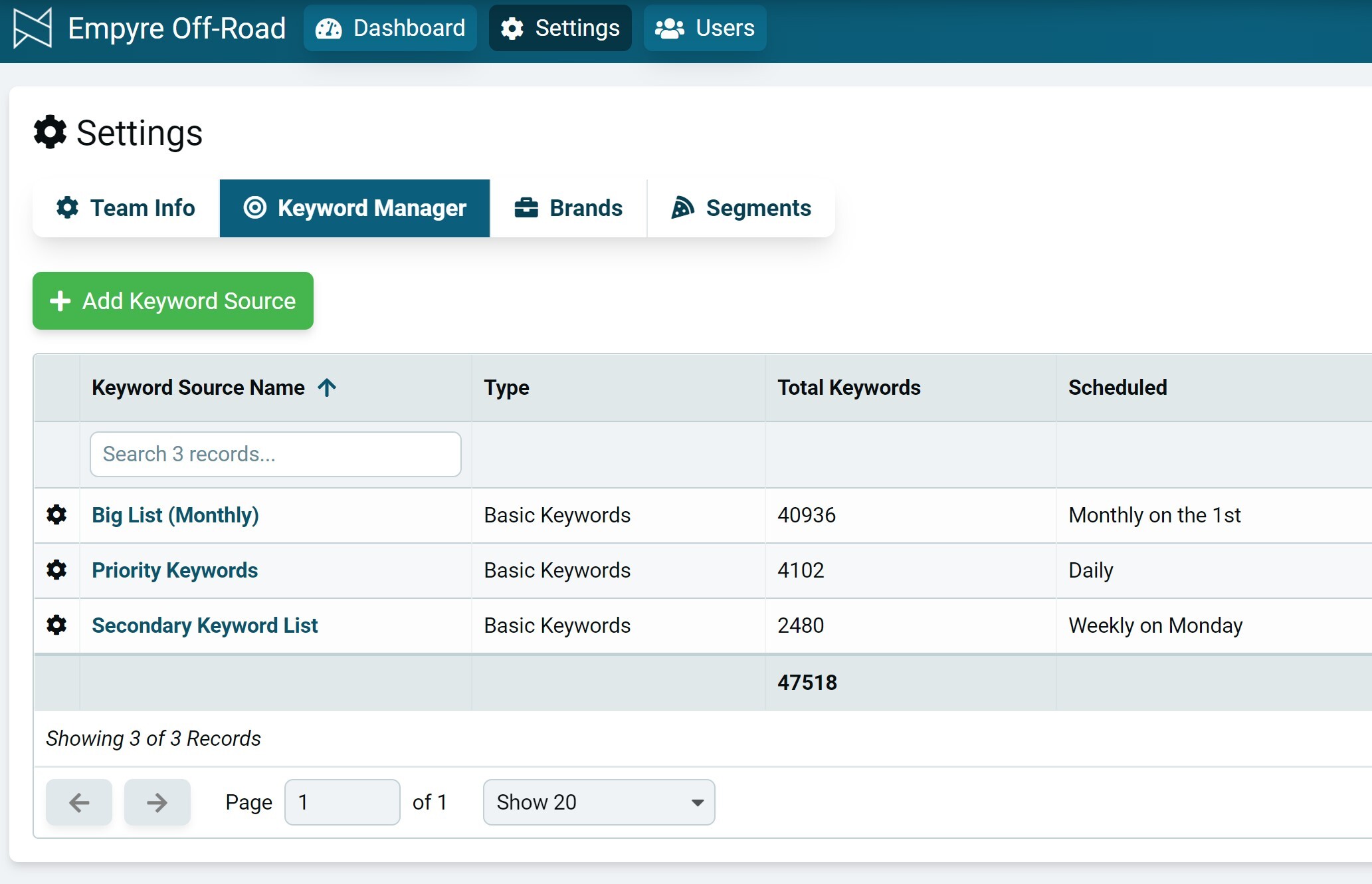Click sort arrow on Keyword Source Name
Screen dimensions: 1372x884
pyautogui.click(x=327, y=387)
